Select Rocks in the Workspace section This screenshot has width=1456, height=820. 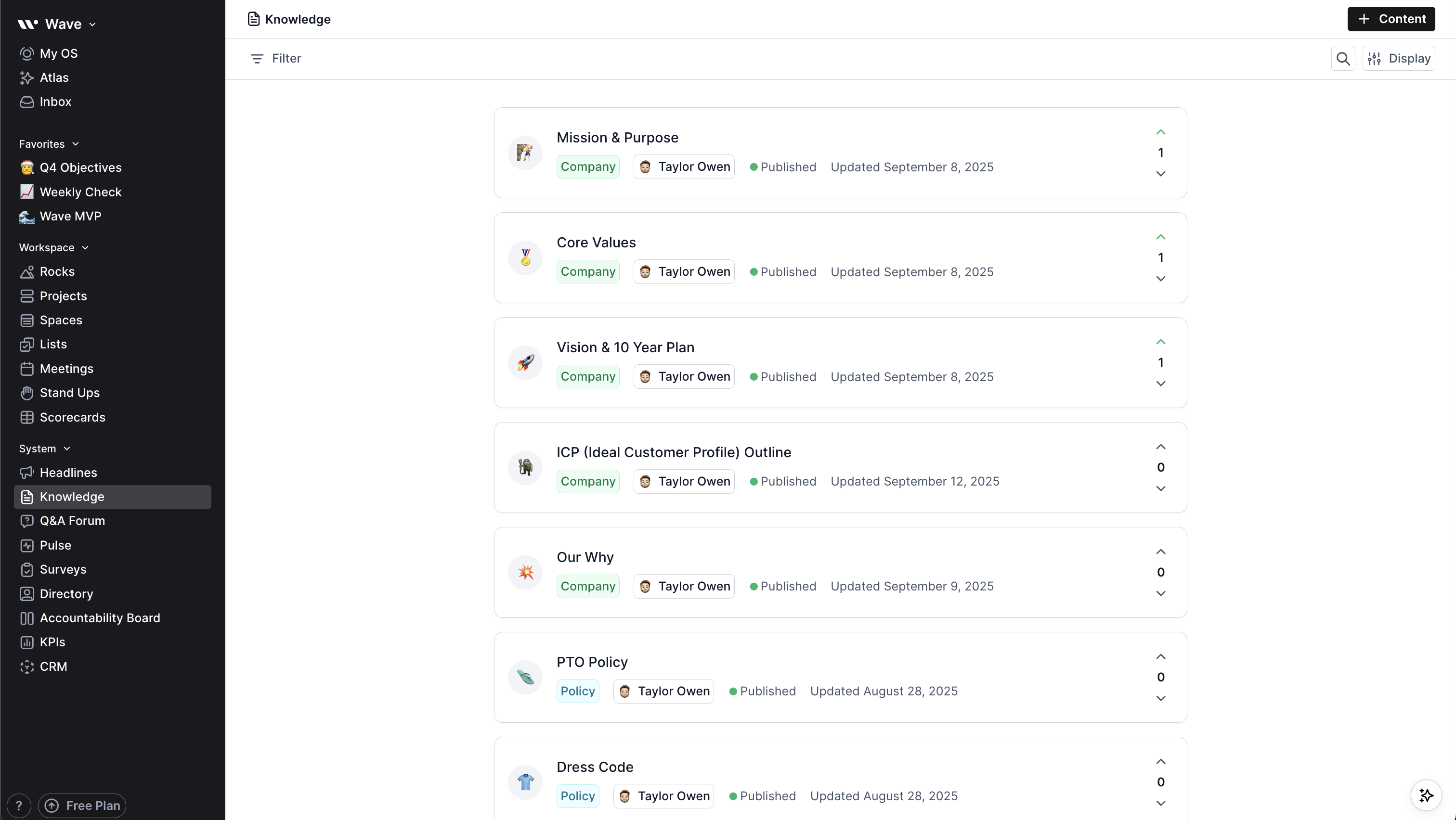(x=56, y=271)
